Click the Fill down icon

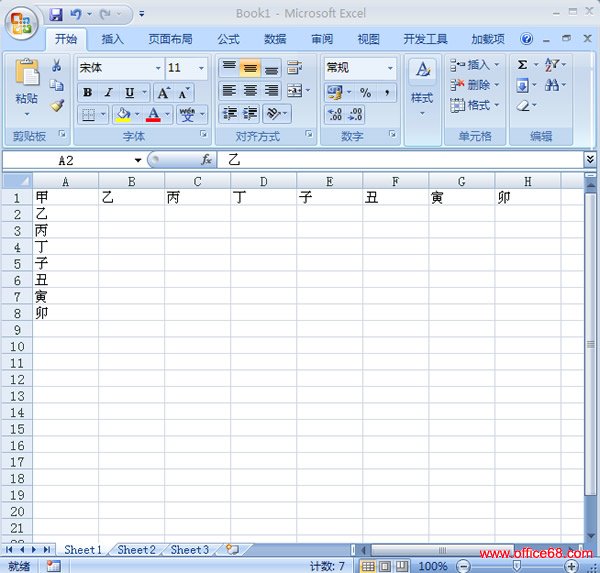522,85
